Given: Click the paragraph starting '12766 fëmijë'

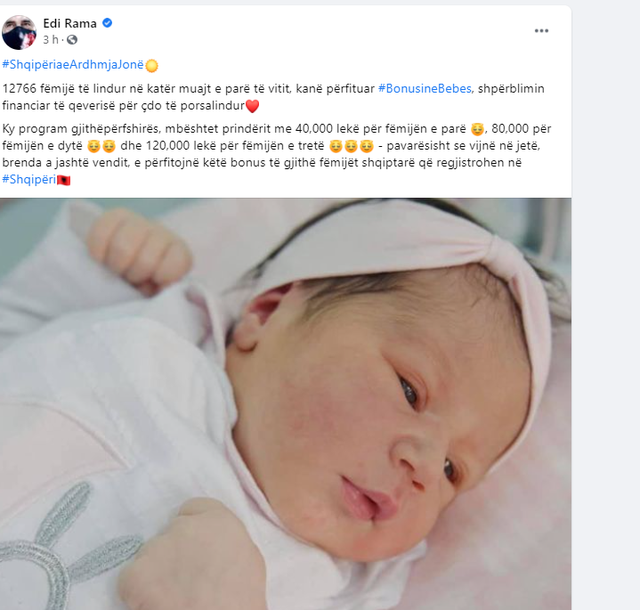Looking at the screenshot, I should pos(273,97).
